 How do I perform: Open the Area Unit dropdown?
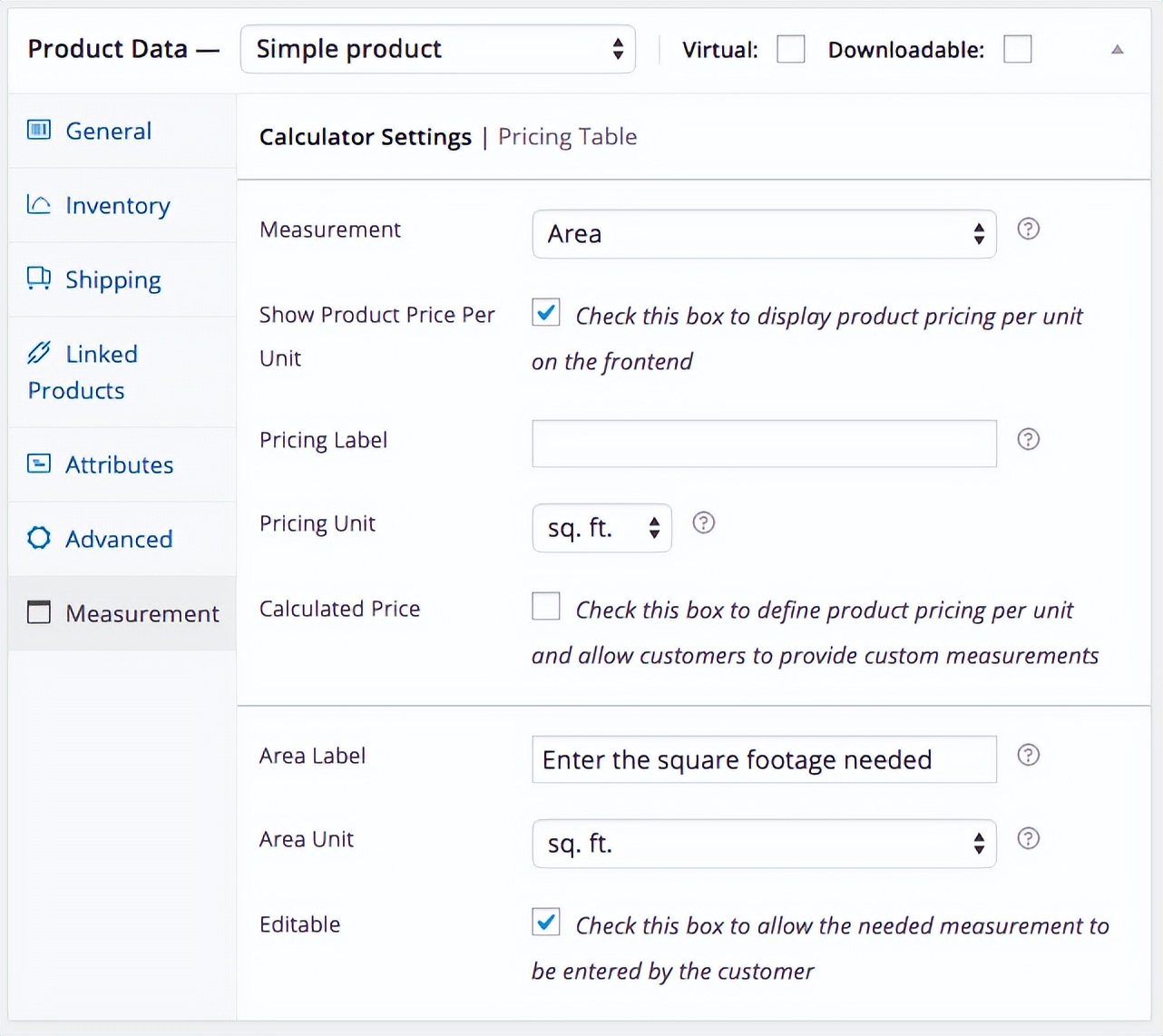point(764,844)
